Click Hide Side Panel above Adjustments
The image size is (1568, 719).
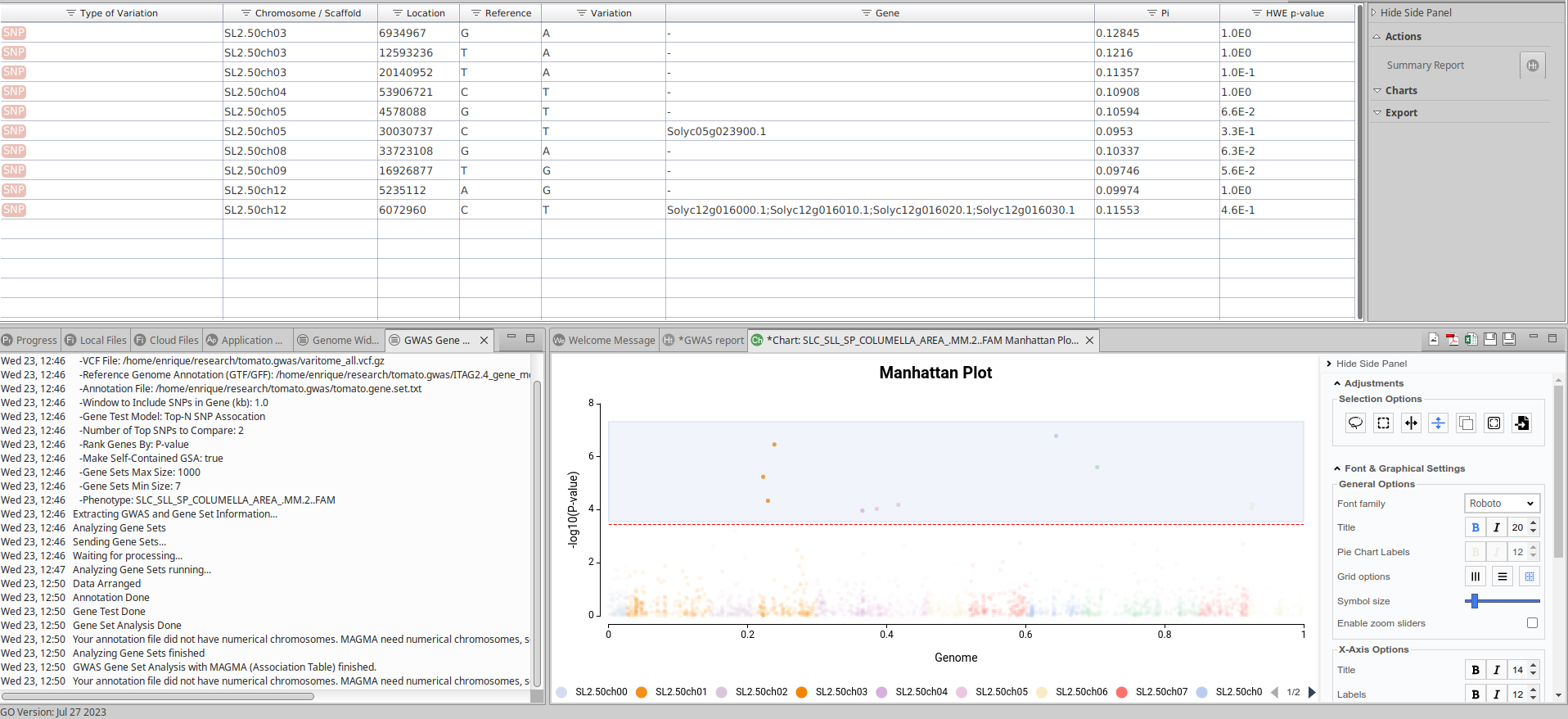click(x=1371, y=364)
